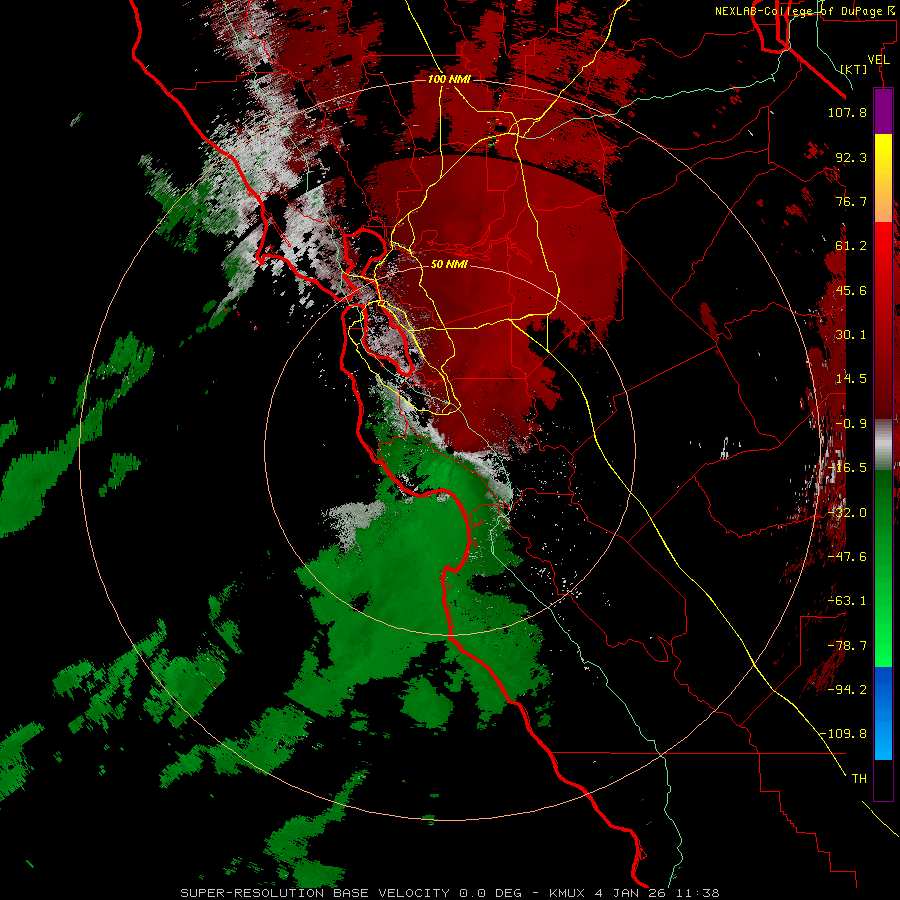The width and height of the screenshot is (900, 900).
Task: Click the 100 NMI range ring label
Action: pos(449,79)
